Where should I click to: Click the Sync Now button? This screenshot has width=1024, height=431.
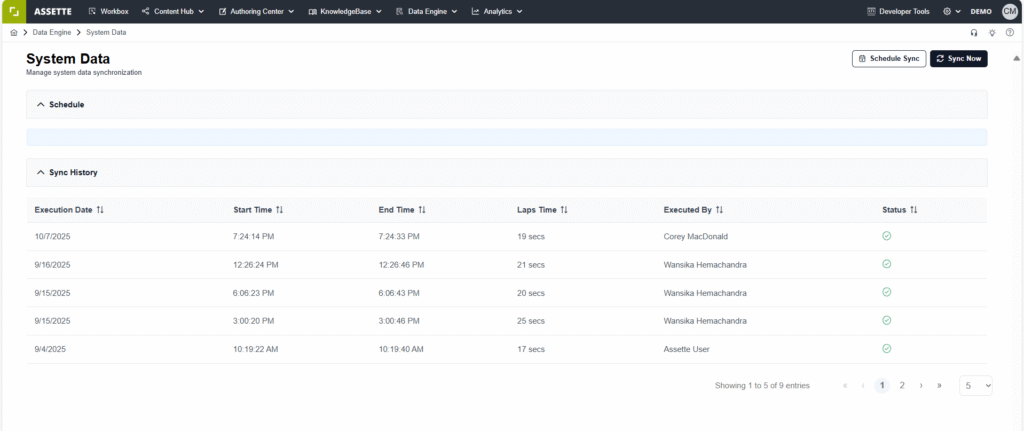(958, 59)
